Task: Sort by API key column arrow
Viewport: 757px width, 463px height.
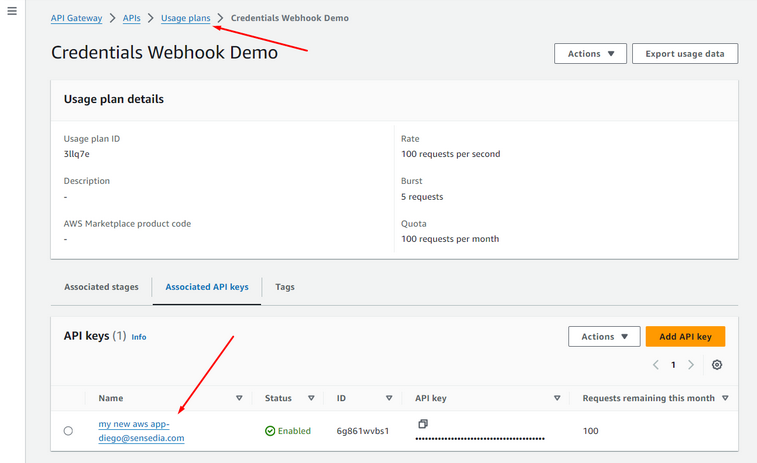Action: tap(557, 398)
